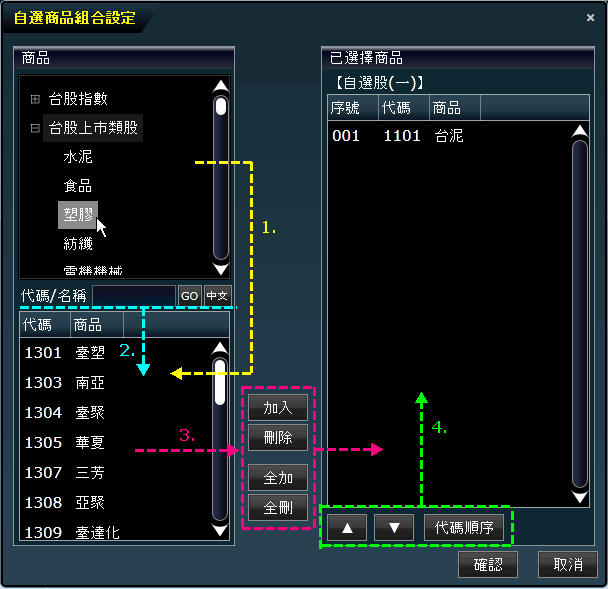This screenshot has height=589, width=608.
Task: Close the 自選商品組合設定 dialog
Action: click(590, 17)
